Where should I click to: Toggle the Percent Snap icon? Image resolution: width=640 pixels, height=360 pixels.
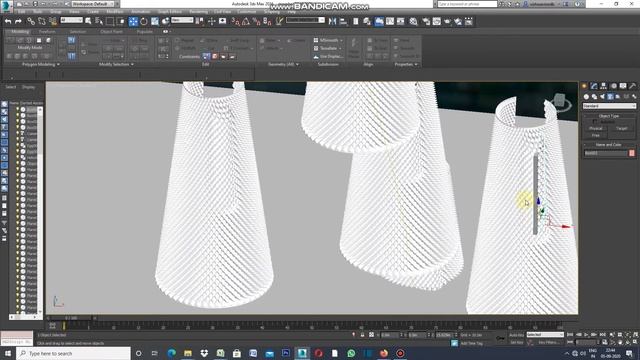pyautogui.click(x=256, y=21)
